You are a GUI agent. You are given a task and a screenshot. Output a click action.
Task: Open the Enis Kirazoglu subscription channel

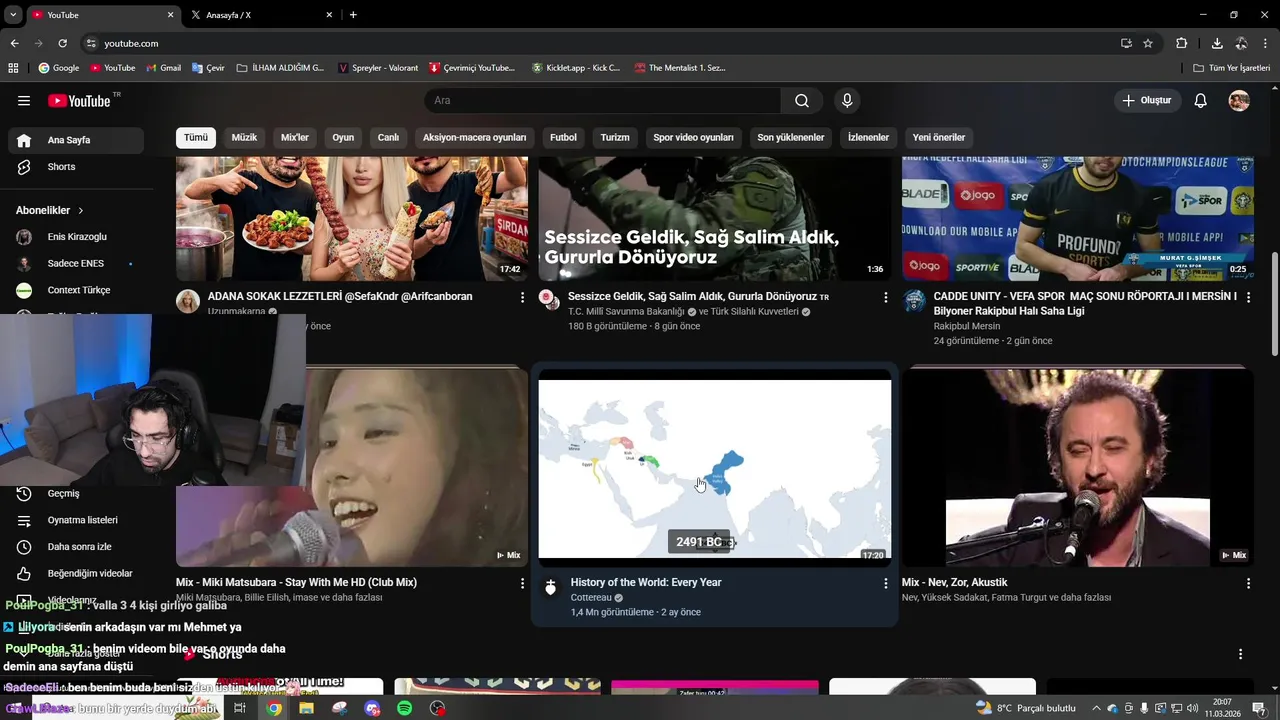pyautogui.click(x=76, y=237)
